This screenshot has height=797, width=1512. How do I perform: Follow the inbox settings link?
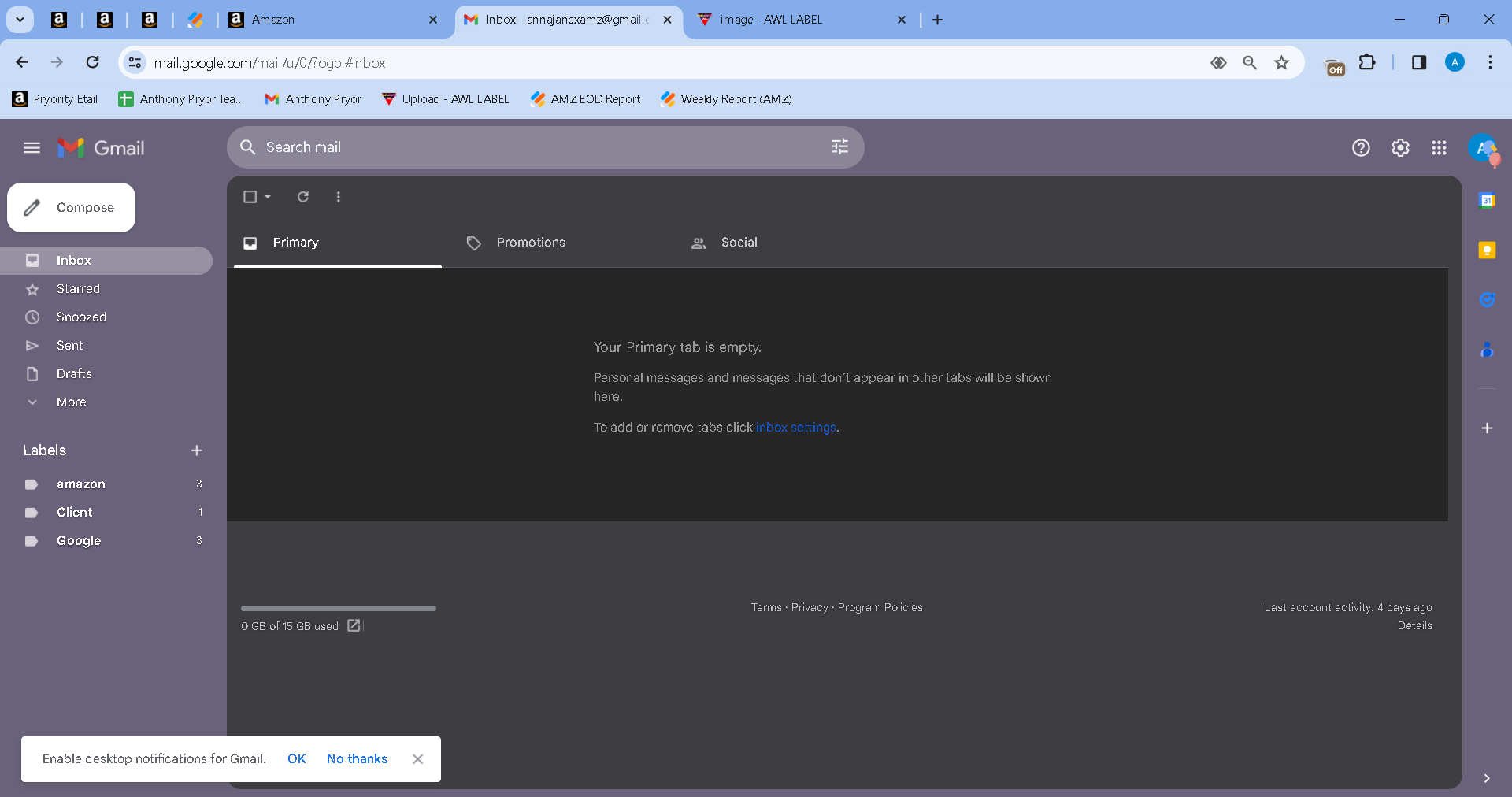click(795, 428)
